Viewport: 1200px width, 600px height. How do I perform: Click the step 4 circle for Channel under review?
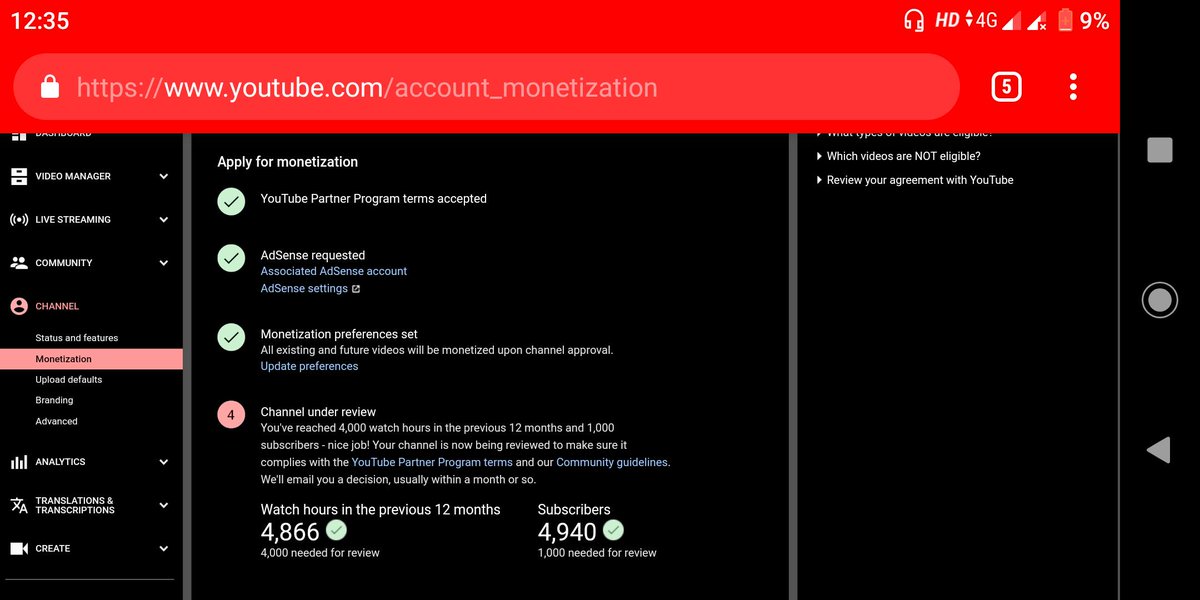[x=231, y=415]
